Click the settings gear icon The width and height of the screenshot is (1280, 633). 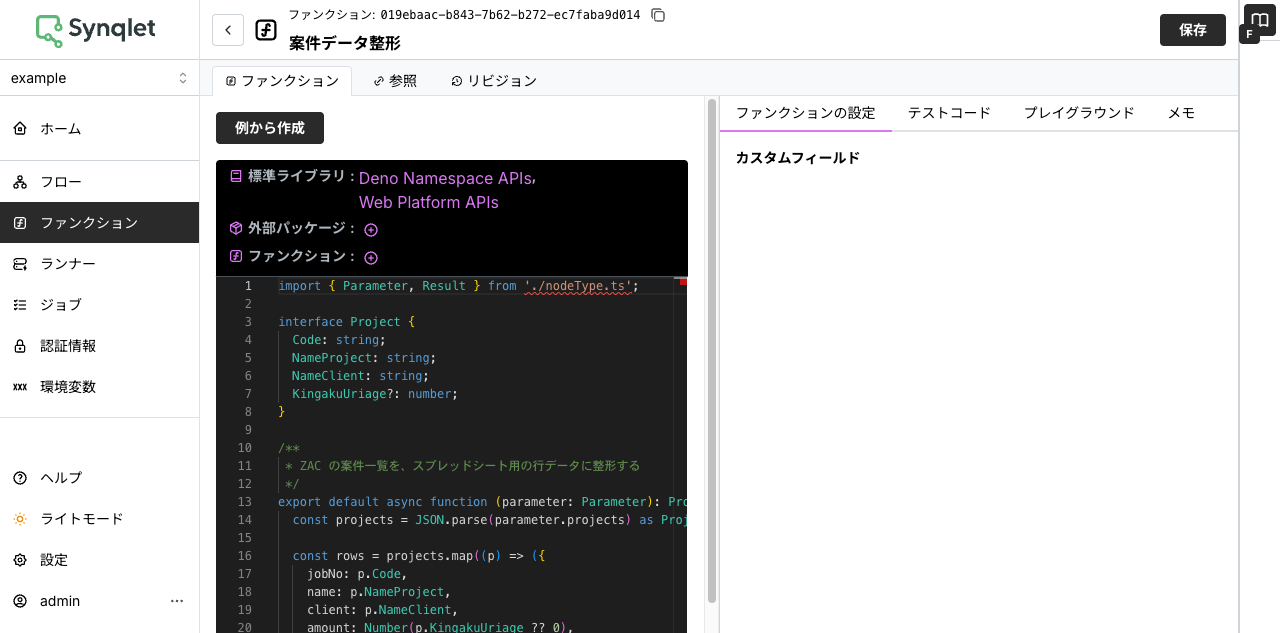[20, 560]
